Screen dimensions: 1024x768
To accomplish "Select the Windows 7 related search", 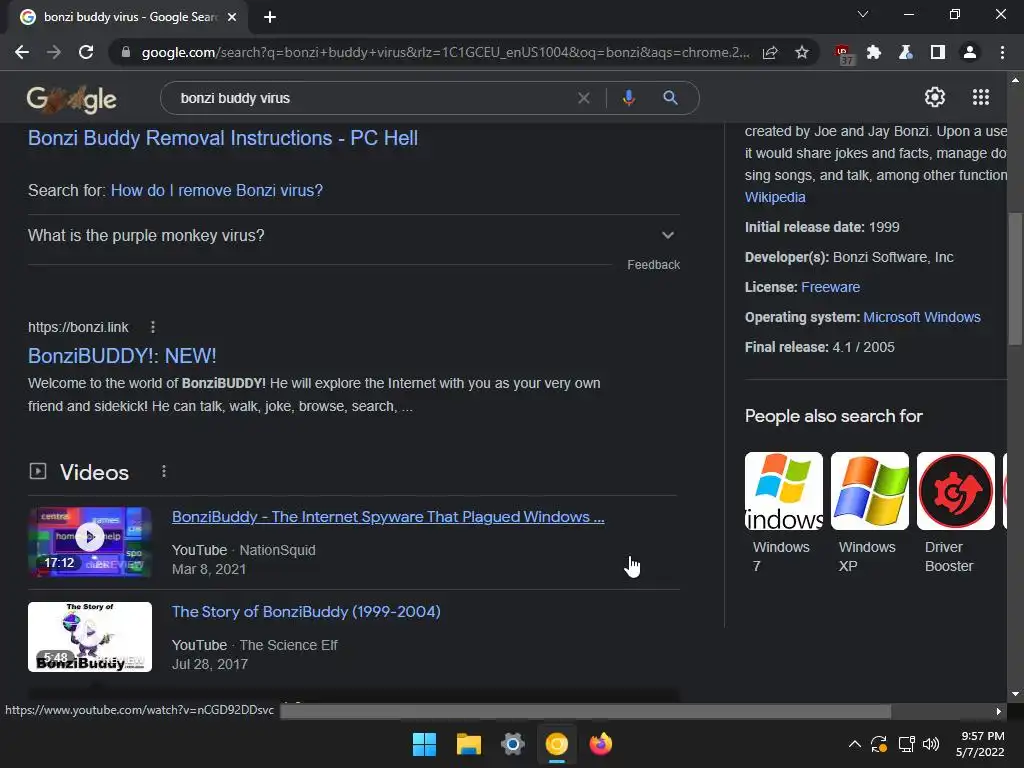I will (784, 513).
